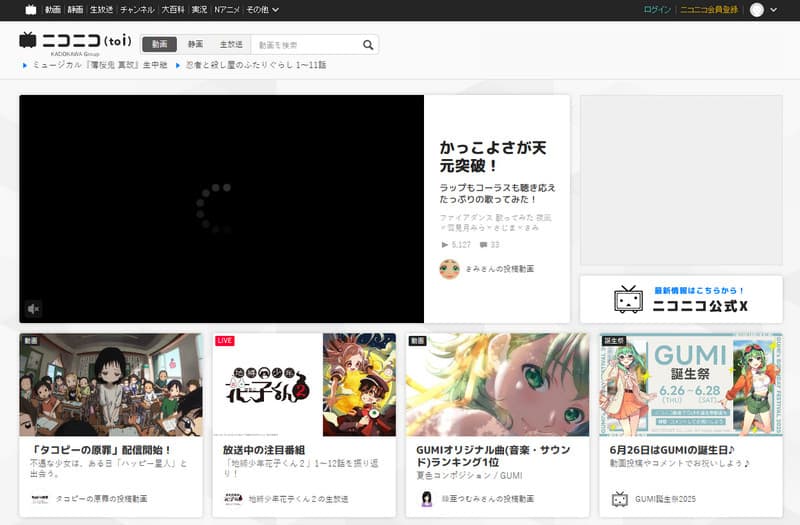Open the 地縛少年花子くん2 thumbnail

click(x=304, y=385)
